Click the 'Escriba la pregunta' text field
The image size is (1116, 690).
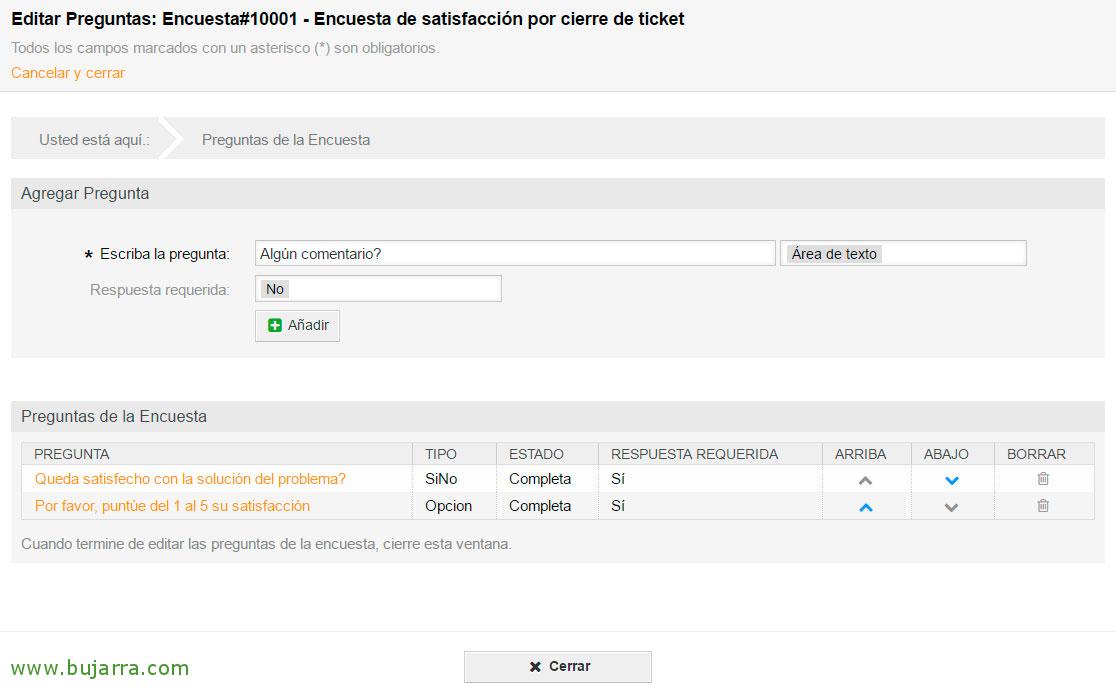[x=515, y=253]
